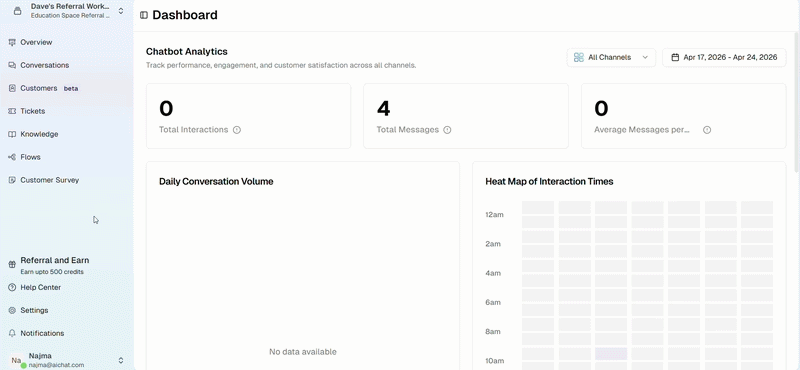The height and width of the screenshot is (370, 800).
Task: Click the highlighted heat map cell at 10am
Action: pyautogui.click(x=611, y=354)
